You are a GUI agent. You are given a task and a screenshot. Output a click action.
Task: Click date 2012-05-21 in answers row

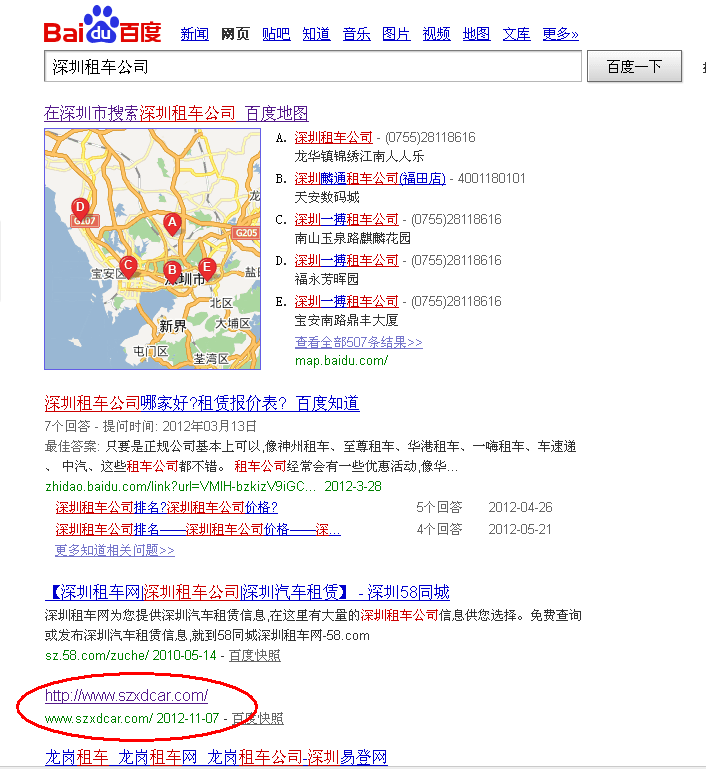520,529
